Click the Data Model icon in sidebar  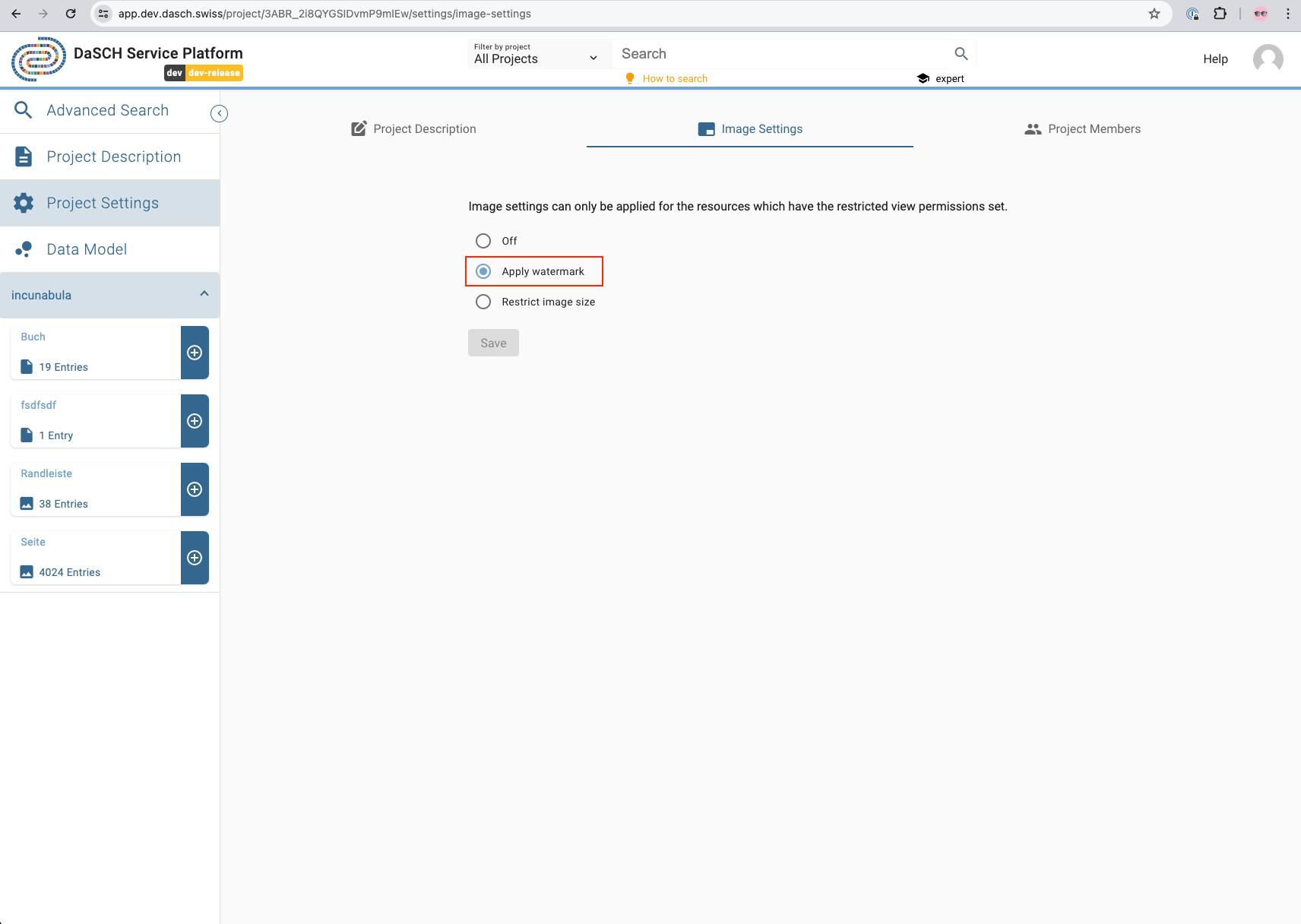24,248
